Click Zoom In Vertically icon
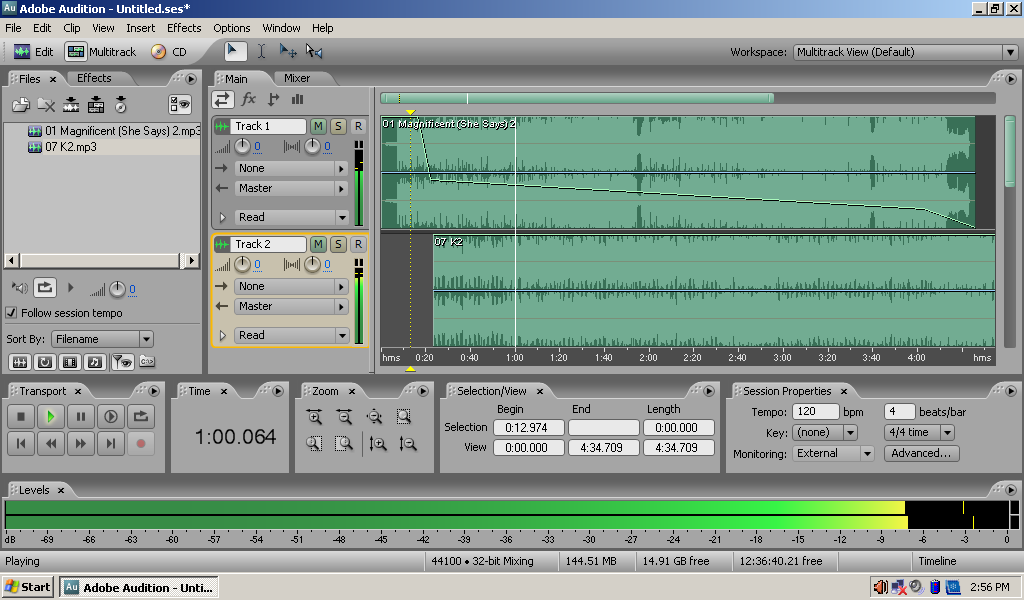The height and width of the screenshot is (600, 1024). pyautogui.click(x=377, y=444)
